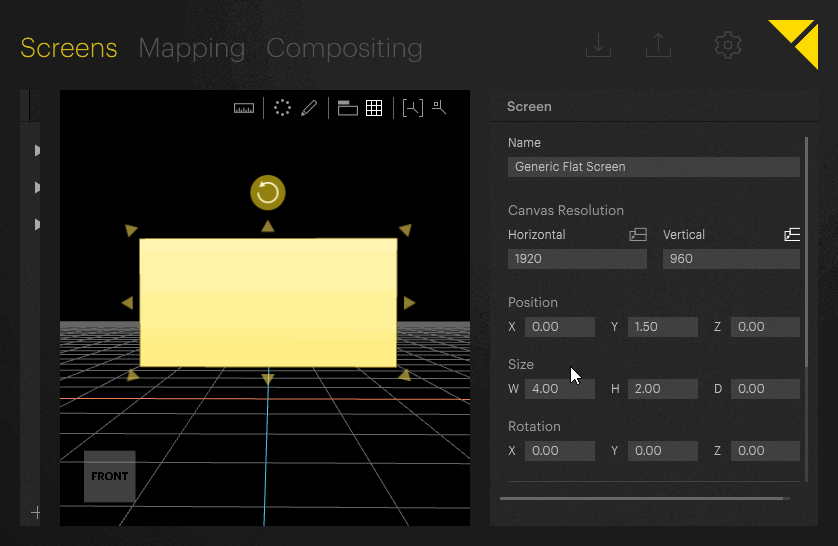Click the Horizontal resolution link icon
The height and width of the screenshot is (546, 838).
(x=638, y=235)
